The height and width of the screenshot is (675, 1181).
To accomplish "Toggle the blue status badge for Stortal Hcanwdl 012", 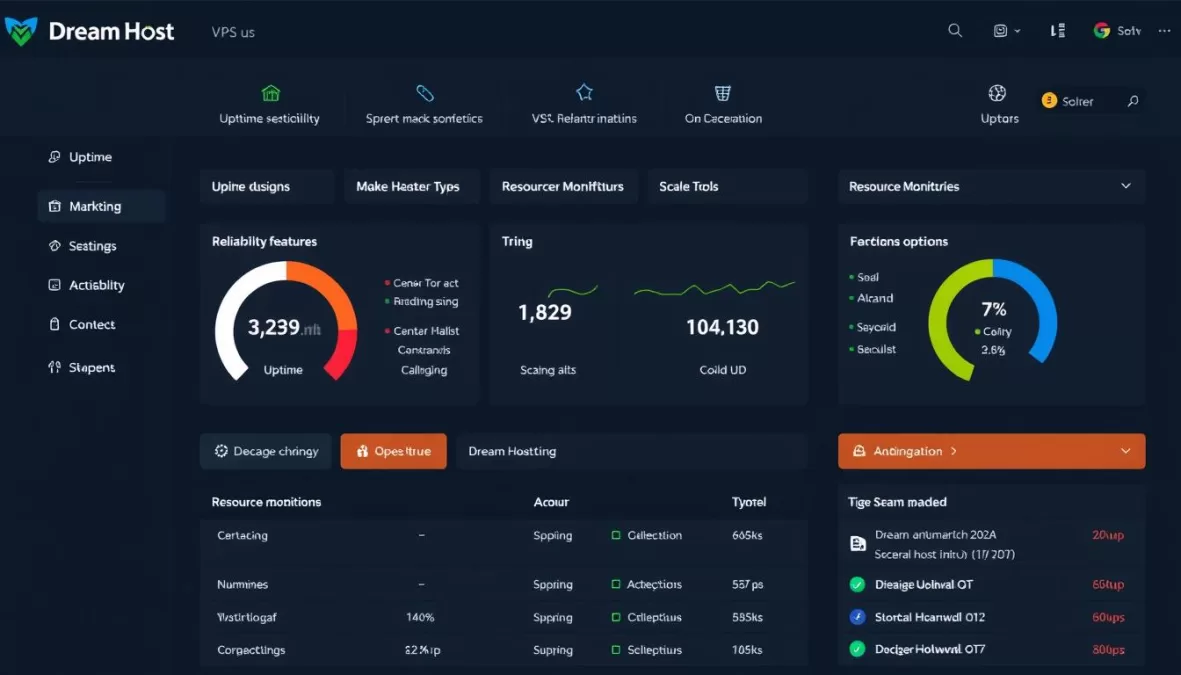I will (x=857, y=617).
